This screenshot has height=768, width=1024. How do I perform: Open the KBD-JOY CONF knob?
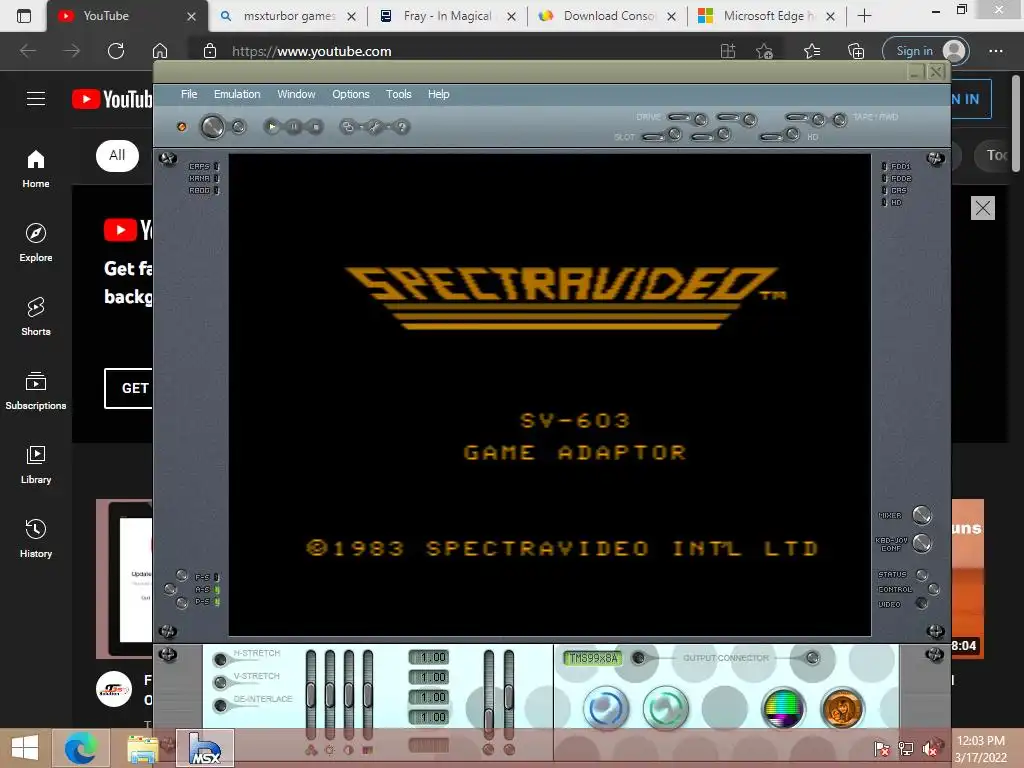(x=921, y=543)
